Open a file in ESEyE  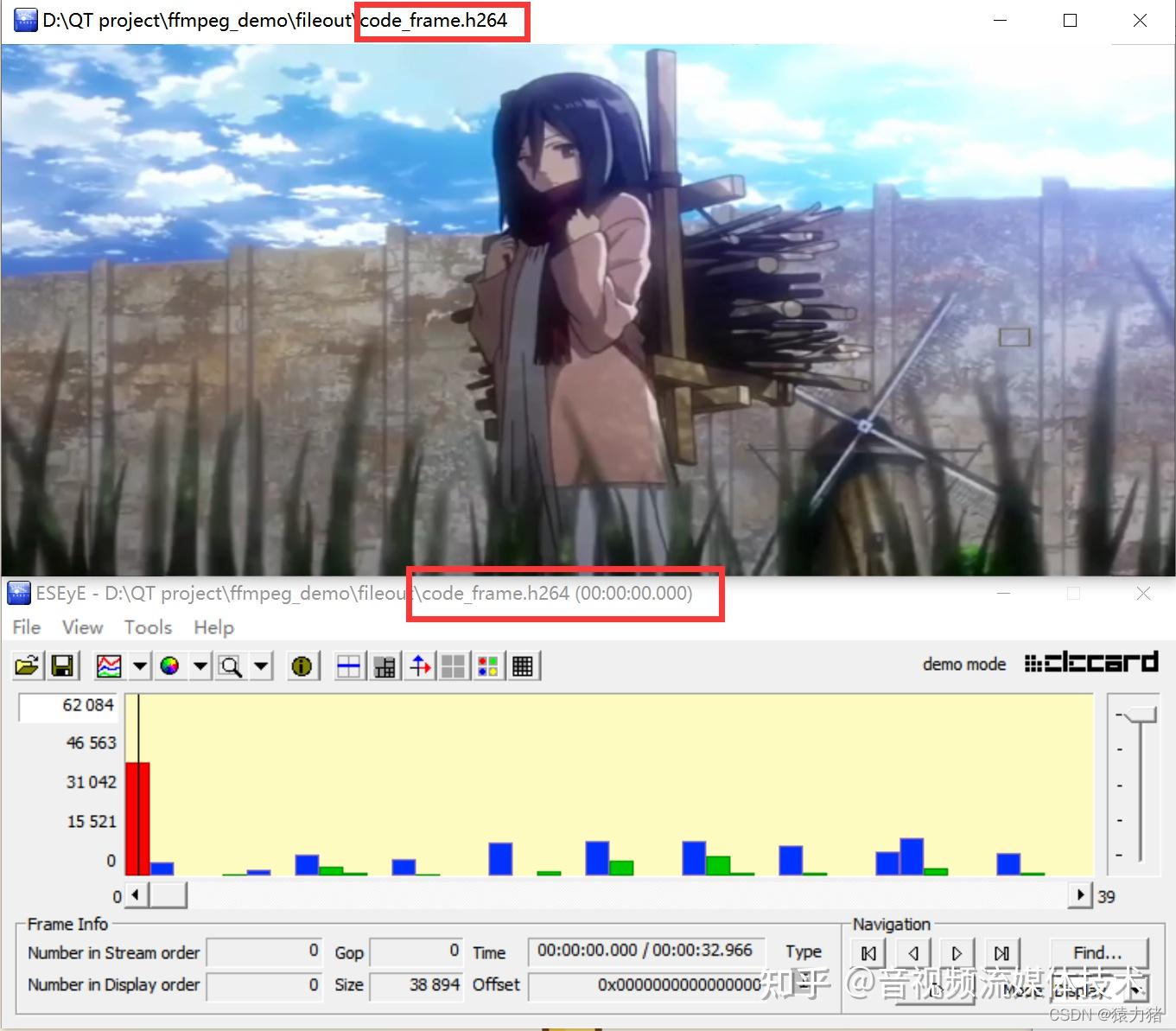pyautogui.click(x=27, y=665)
